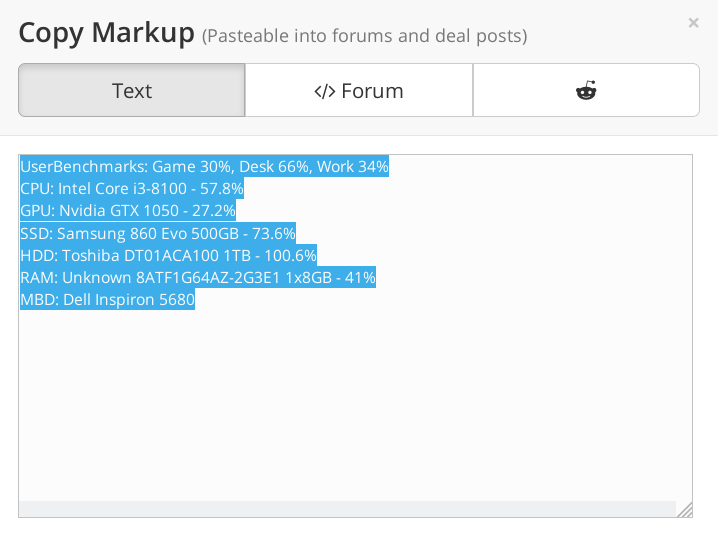The height and width of the screenshot is (539, 718).
Task: Click the RAM 8ATF1G64AZ-2G3E1 line
Action: pyautogui.click(x=198, y=278)
